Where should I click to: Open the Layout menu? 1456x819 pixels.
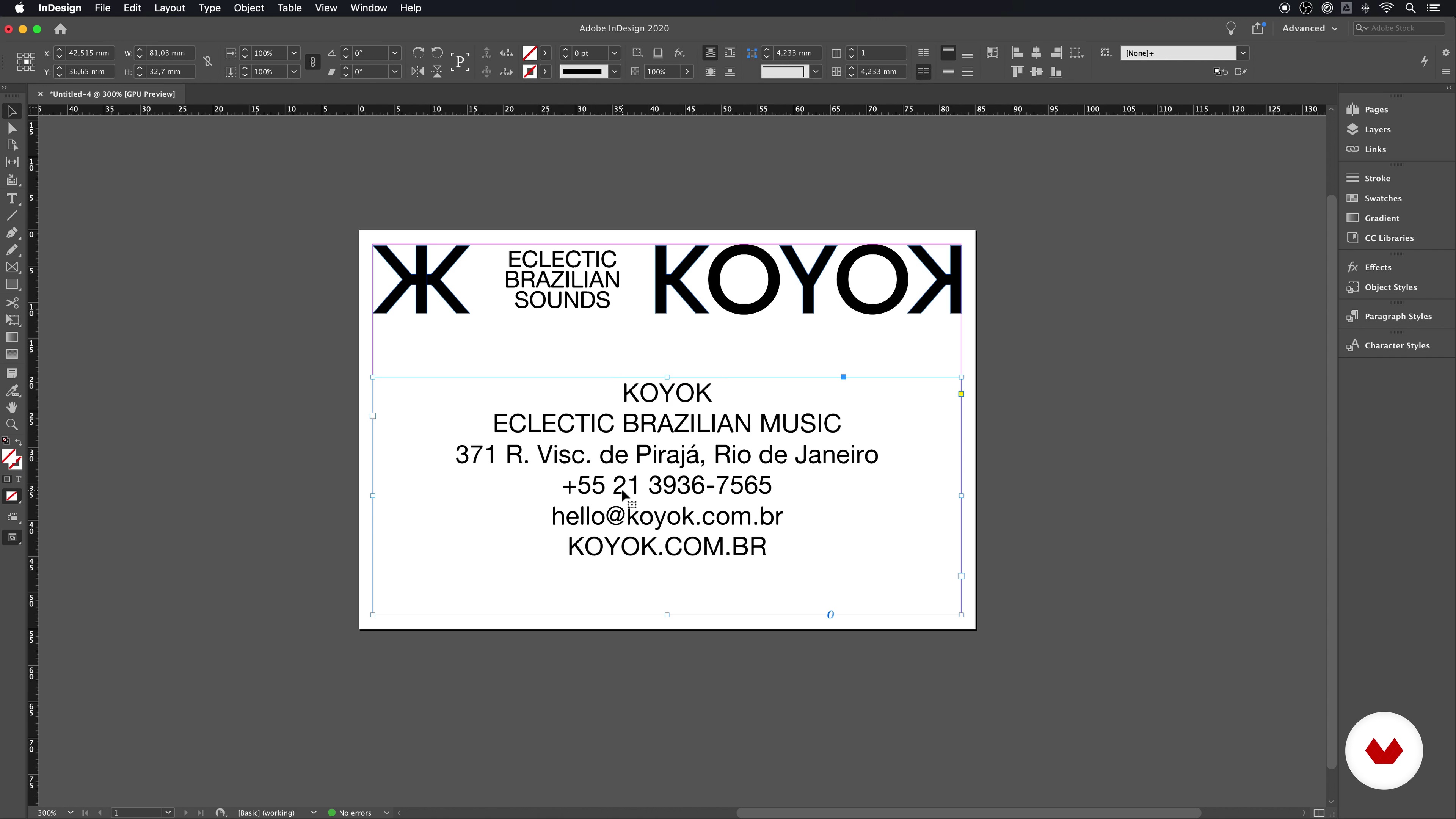[169, 8]
